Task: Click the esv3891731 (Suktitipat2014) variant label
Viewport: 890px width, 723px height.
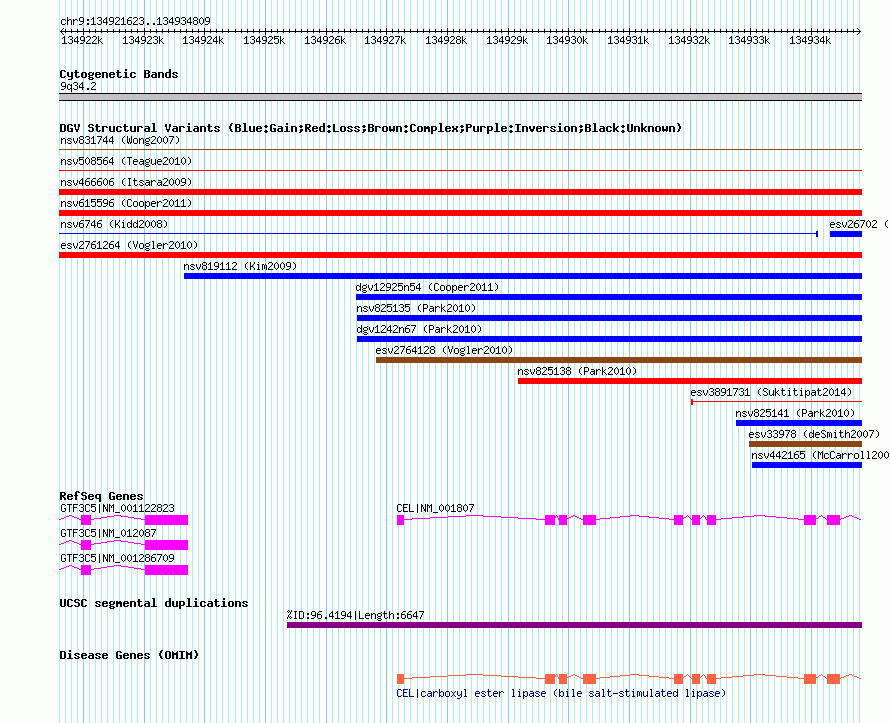Action: 771,392
